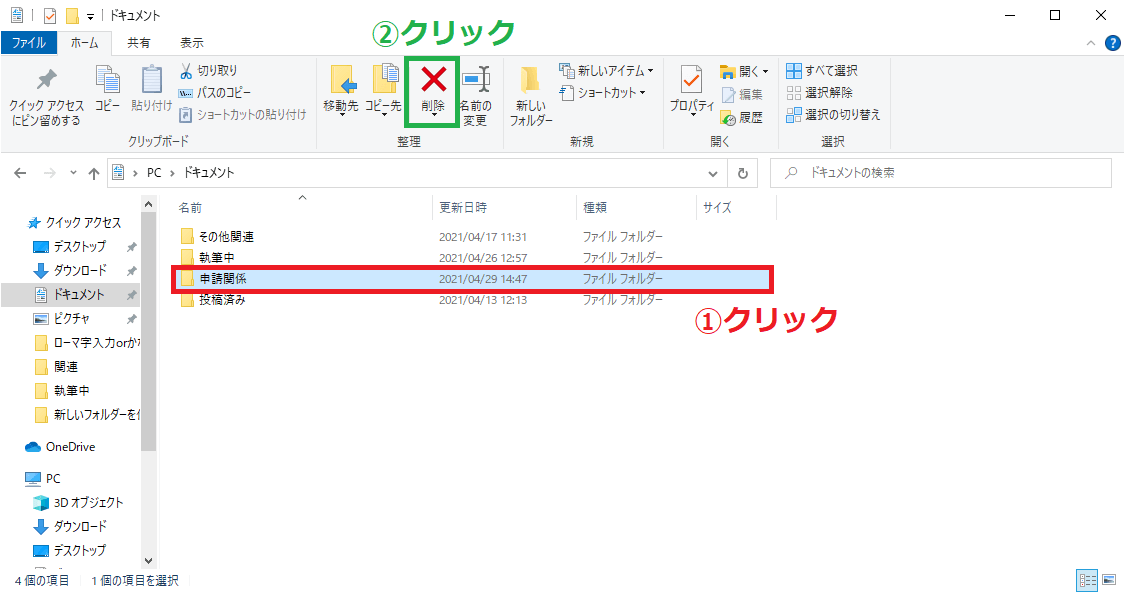Image resolution: width=1125 pixels, height=593 pixels.
Task: Open PC node in navigation pane
Action: [x=43, y=478]
